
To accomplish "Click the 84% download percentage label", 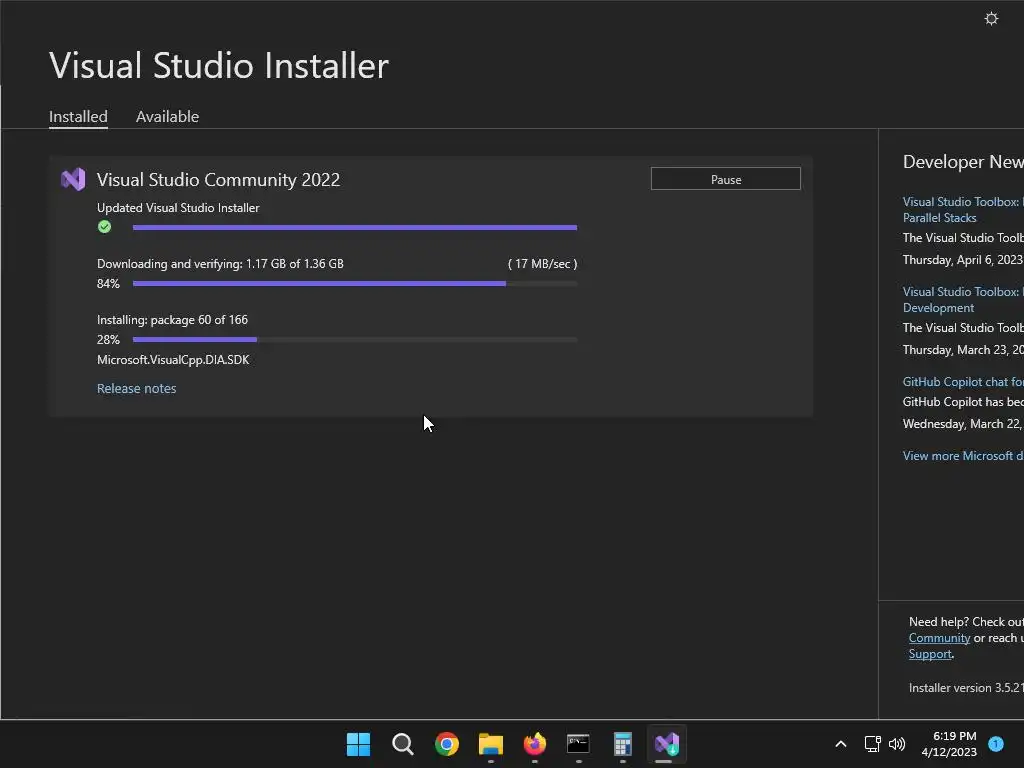I will [108, 283].
